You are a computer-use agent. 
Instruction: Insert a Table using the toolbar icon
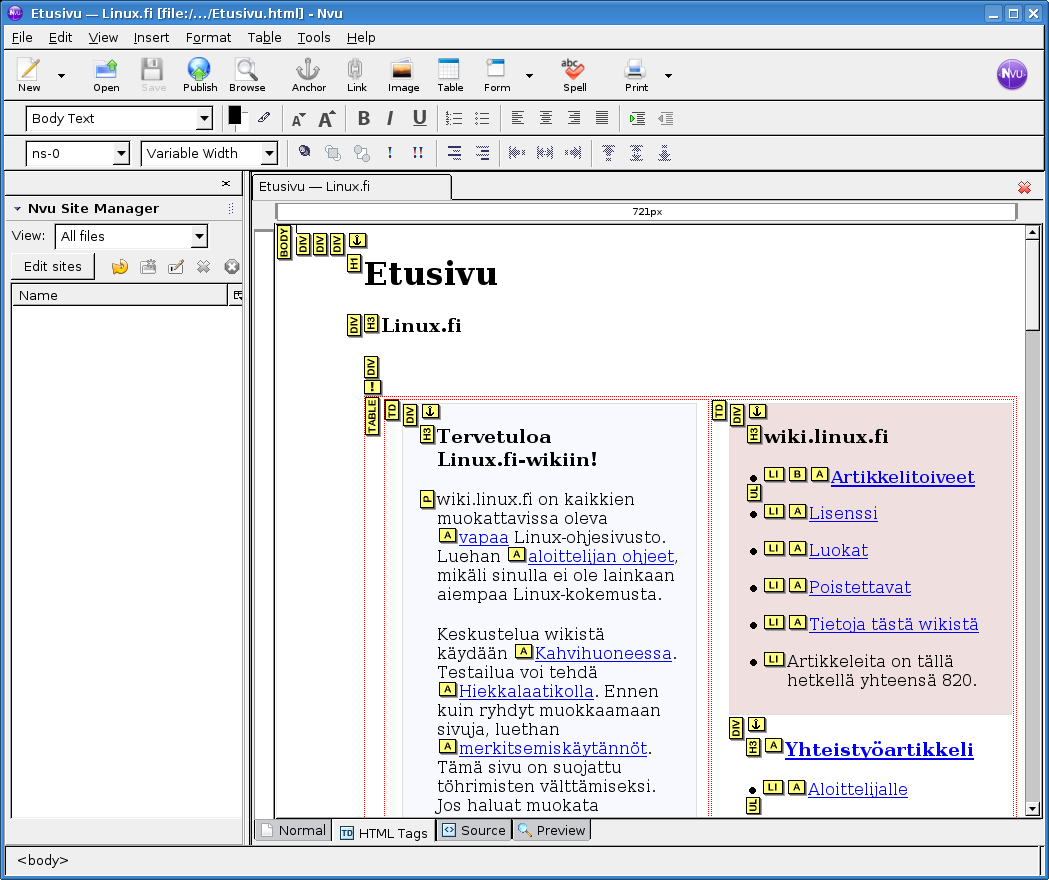pos(450,75)
